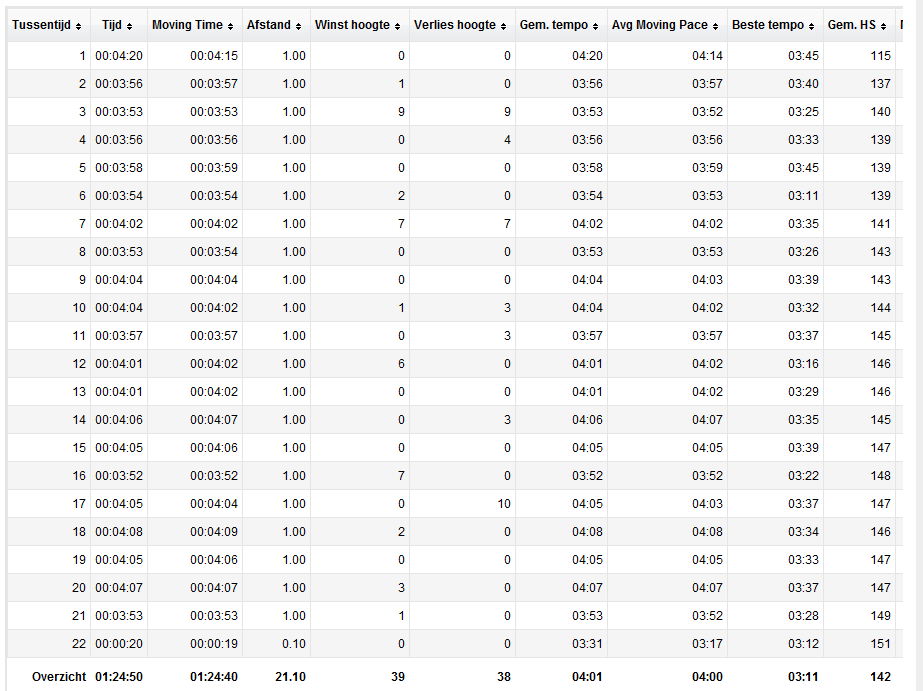The image size is (923, 691).
Task: Click Avg Moving Pace sort icon
Action: (715, 26)
